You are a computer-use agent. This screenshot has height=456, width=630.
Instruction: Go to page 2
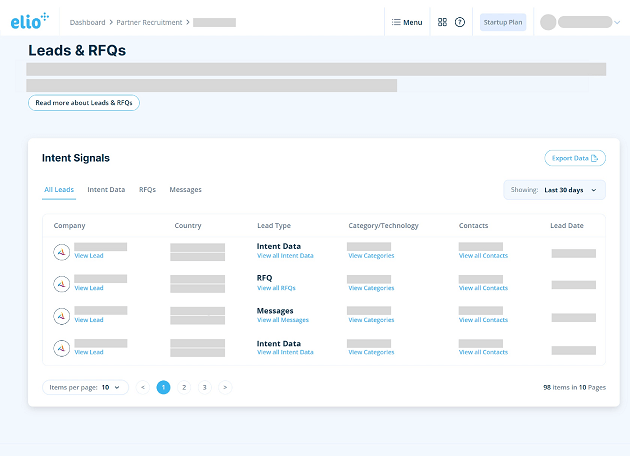coord(184,387)
